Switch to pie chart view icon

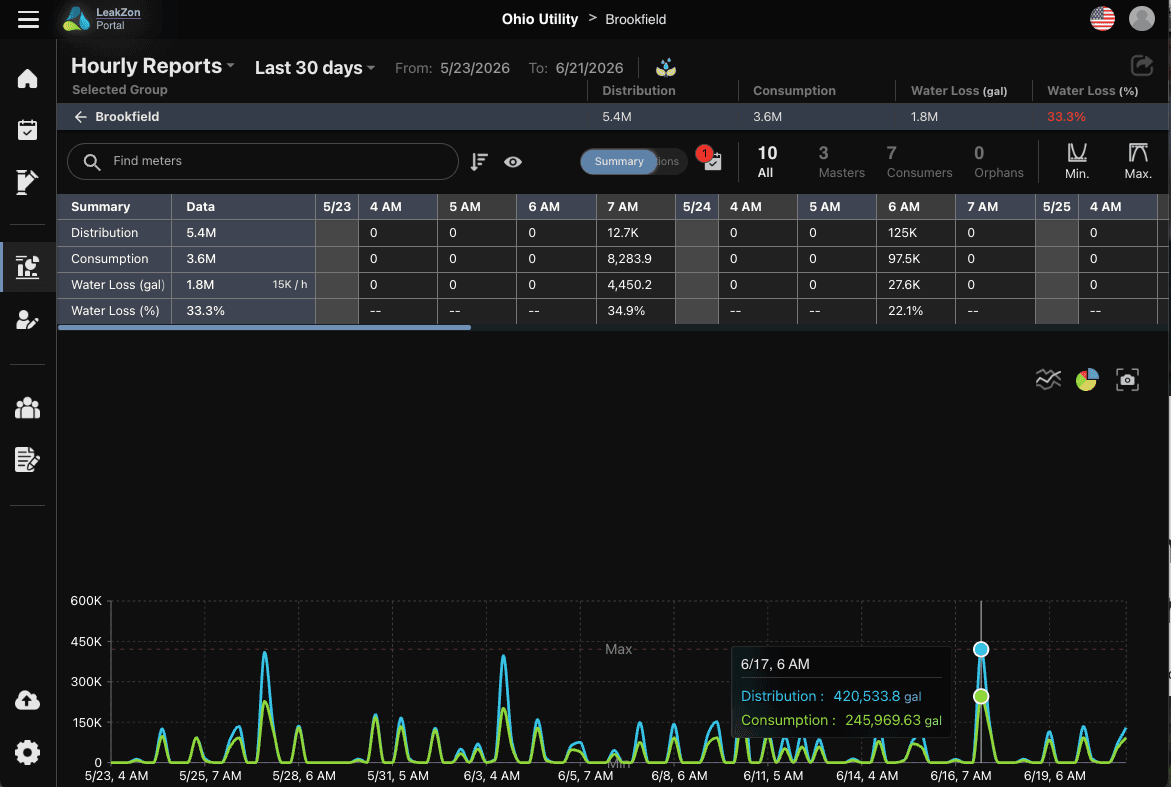click(1087, 379)
